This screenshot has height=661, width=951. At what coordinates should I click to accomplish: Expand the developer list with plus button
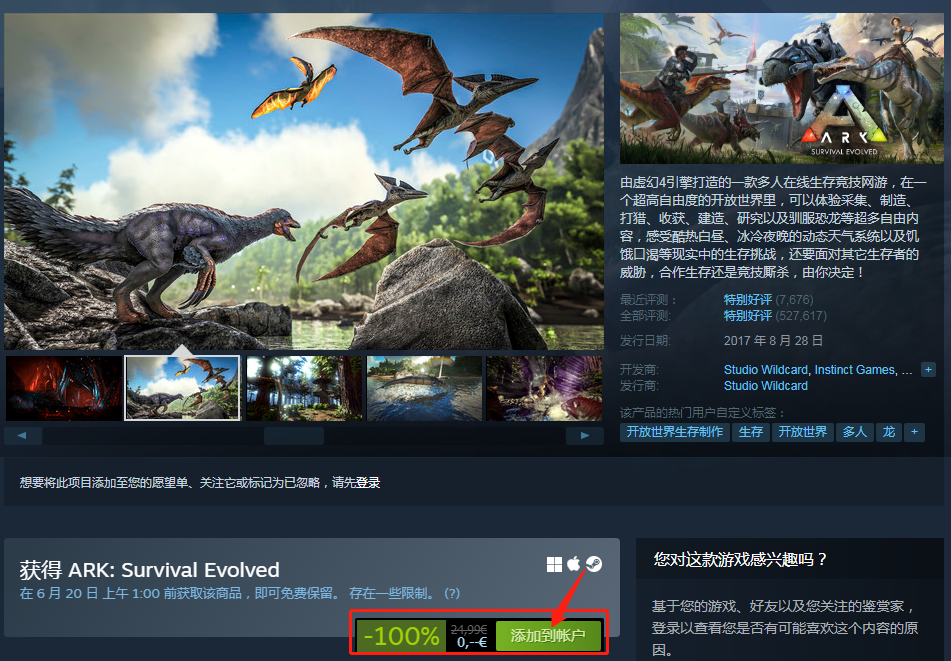(928, 369)
